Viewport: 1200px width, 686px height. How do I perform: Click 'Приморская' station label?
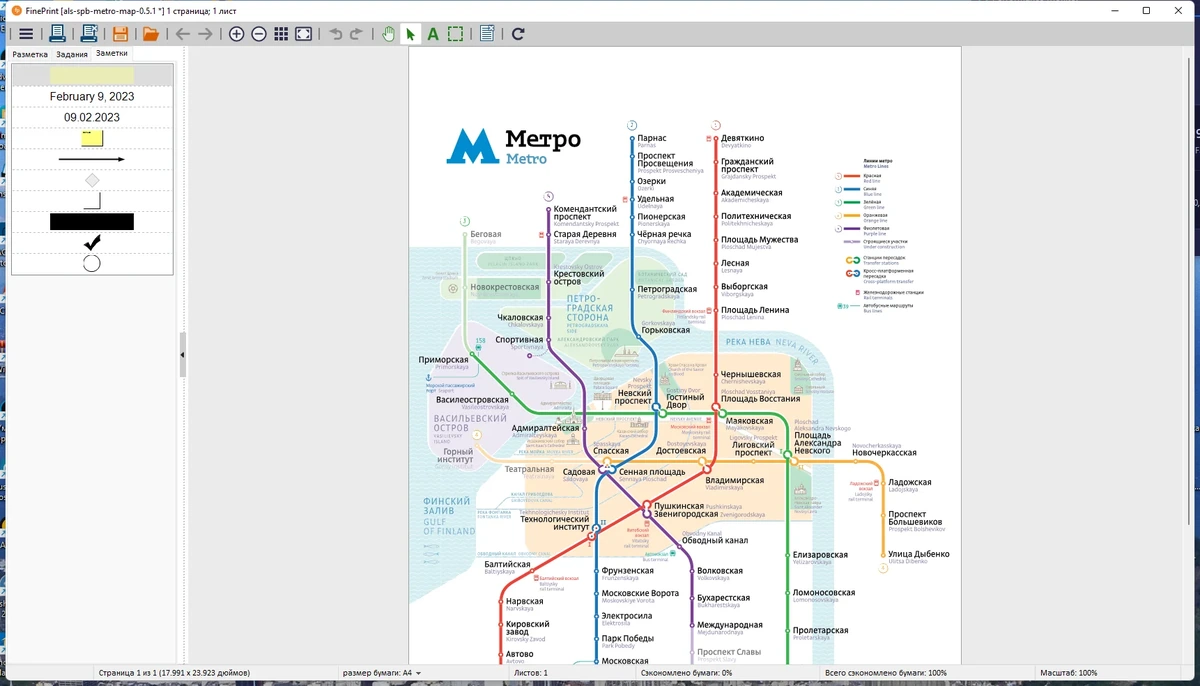[x=443, y=359]
